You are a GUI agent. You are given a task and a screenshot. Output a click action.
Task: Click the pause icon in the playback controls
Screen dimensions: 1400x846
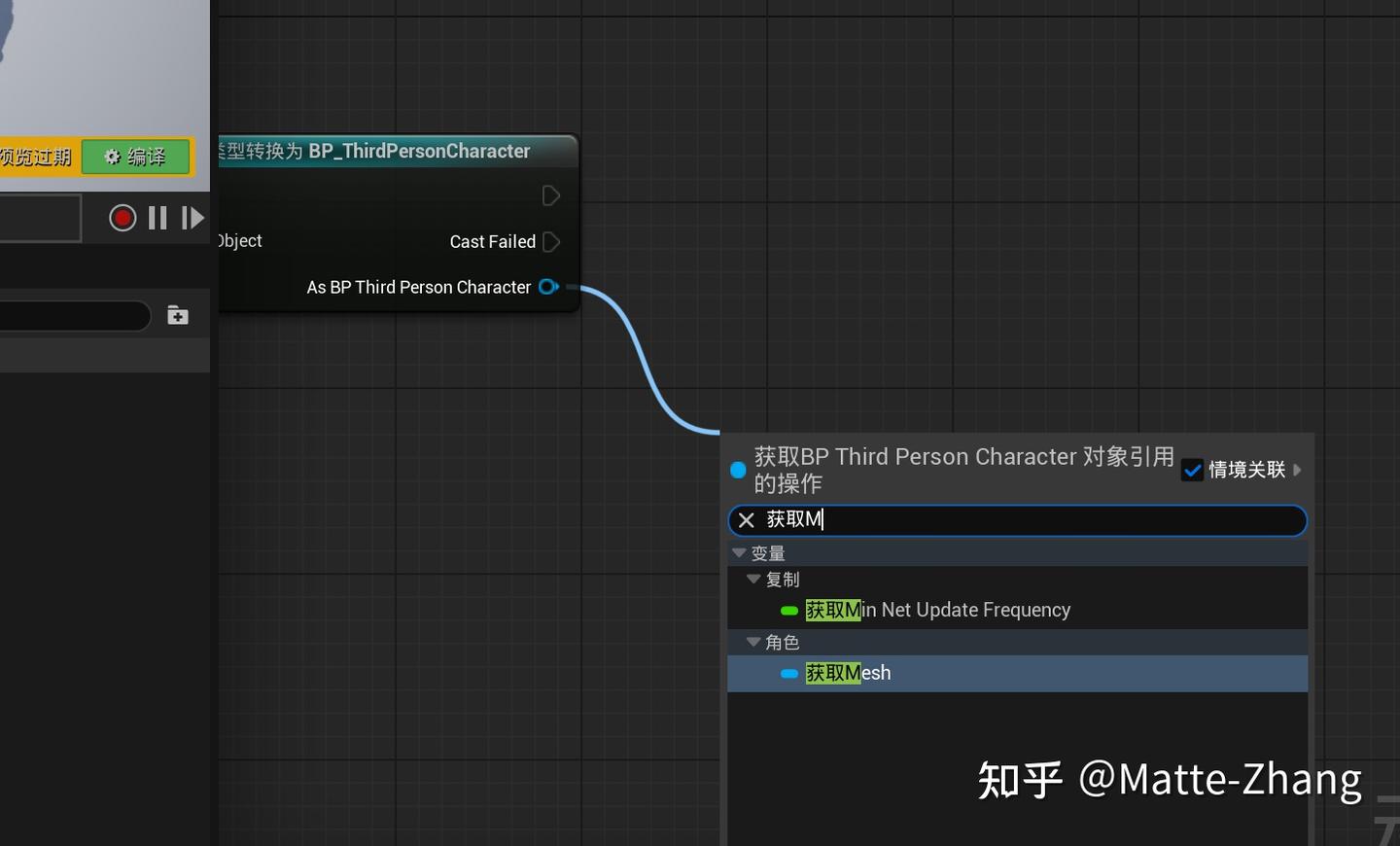157,217
